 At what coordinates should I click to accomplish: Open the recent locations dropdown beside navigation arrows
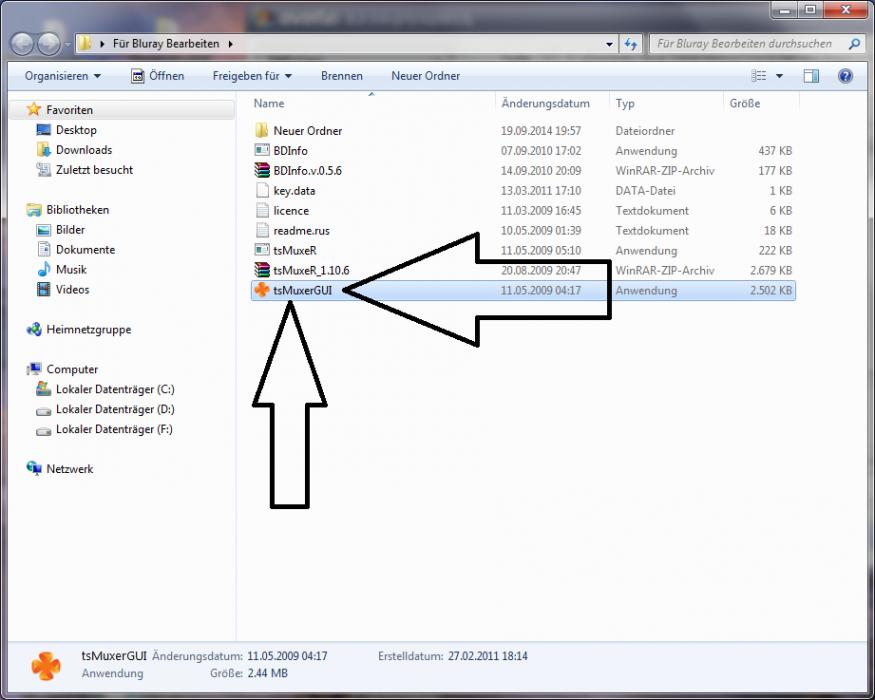coord(67,44)
